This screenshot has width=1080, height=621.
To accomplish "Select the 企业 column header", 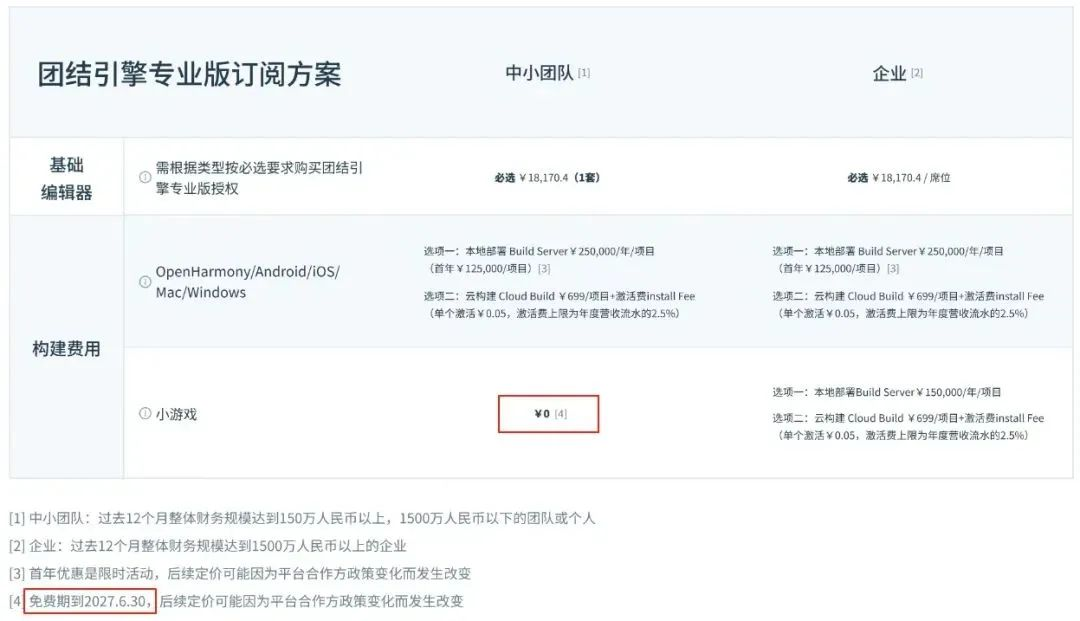I will [x=889, y=73].
